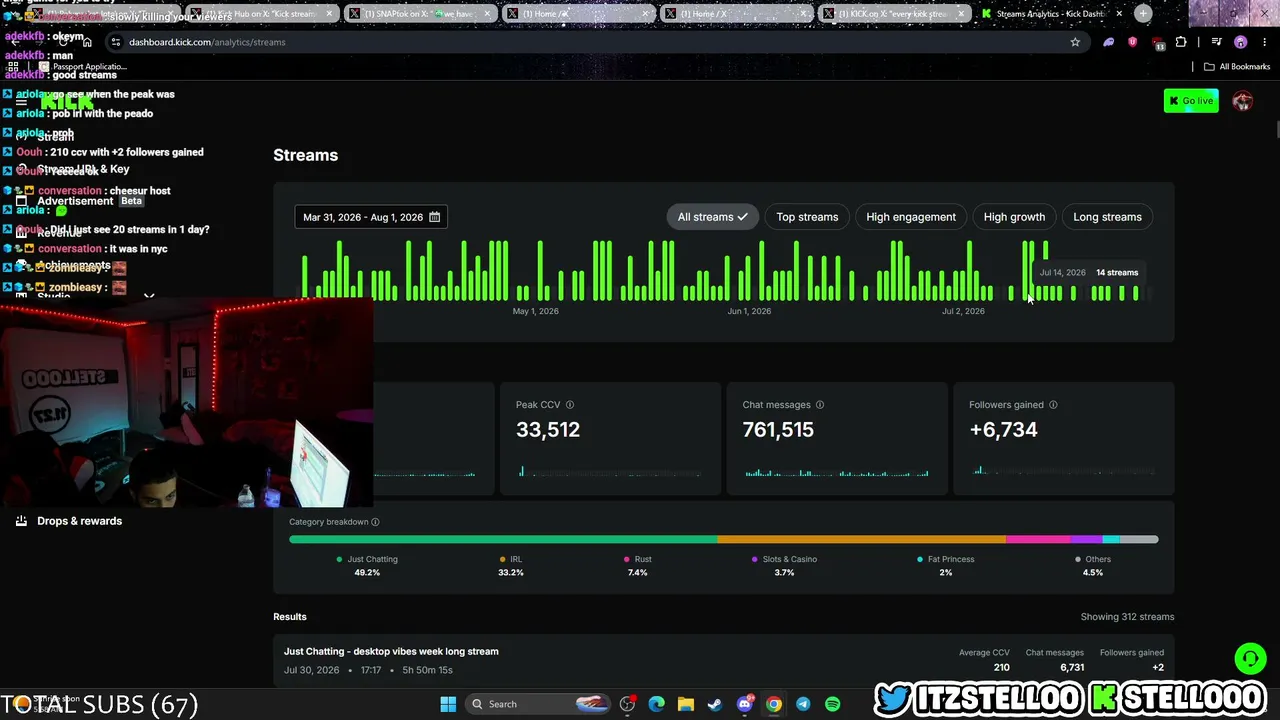Viewport: 1280px width, 720px height.
Task: Open the Windows Start menu
Action: coord(448,704)
